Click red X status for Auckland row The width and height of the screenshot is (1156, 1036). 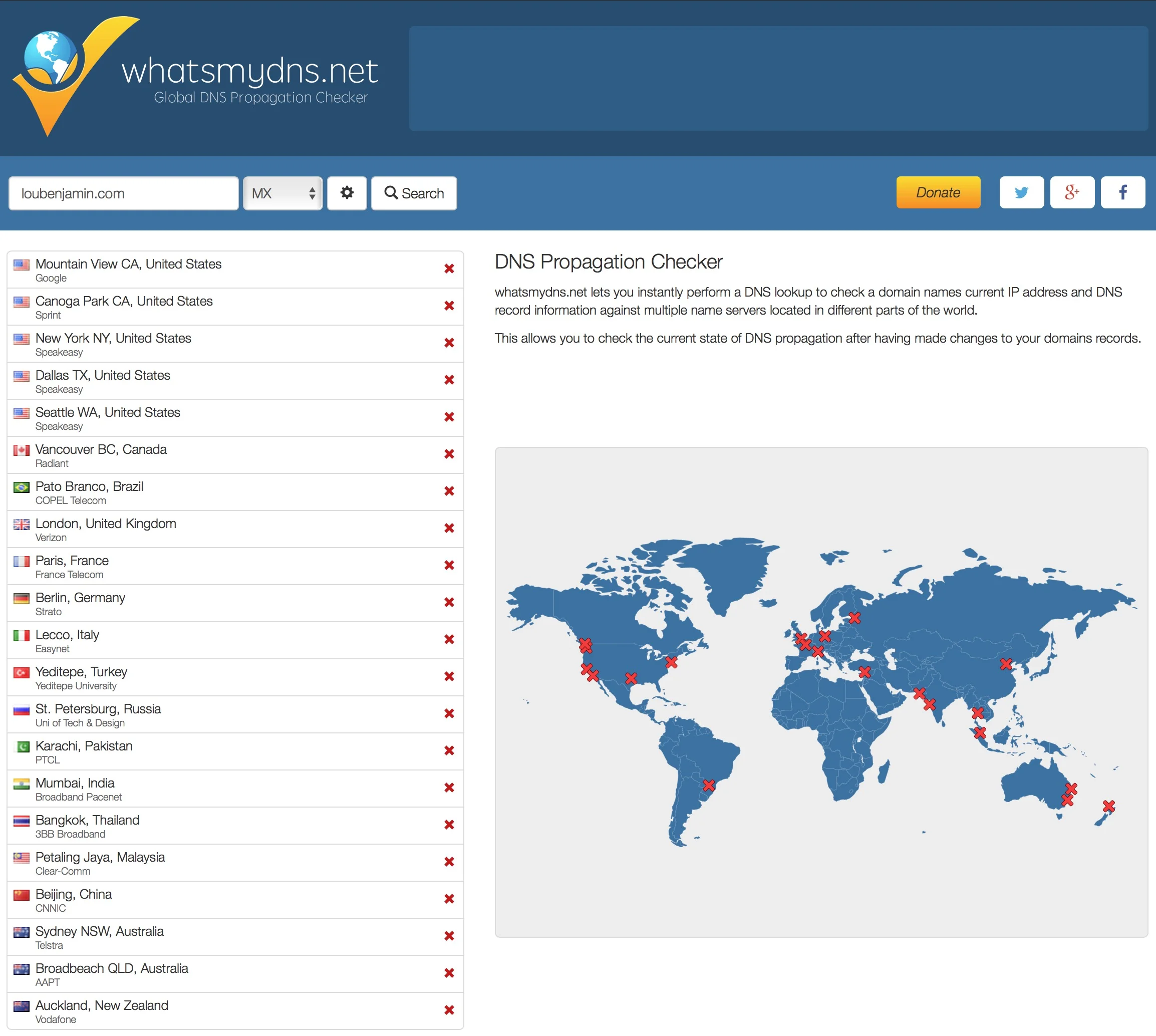pyautogui.click(x=449, y=1010)
